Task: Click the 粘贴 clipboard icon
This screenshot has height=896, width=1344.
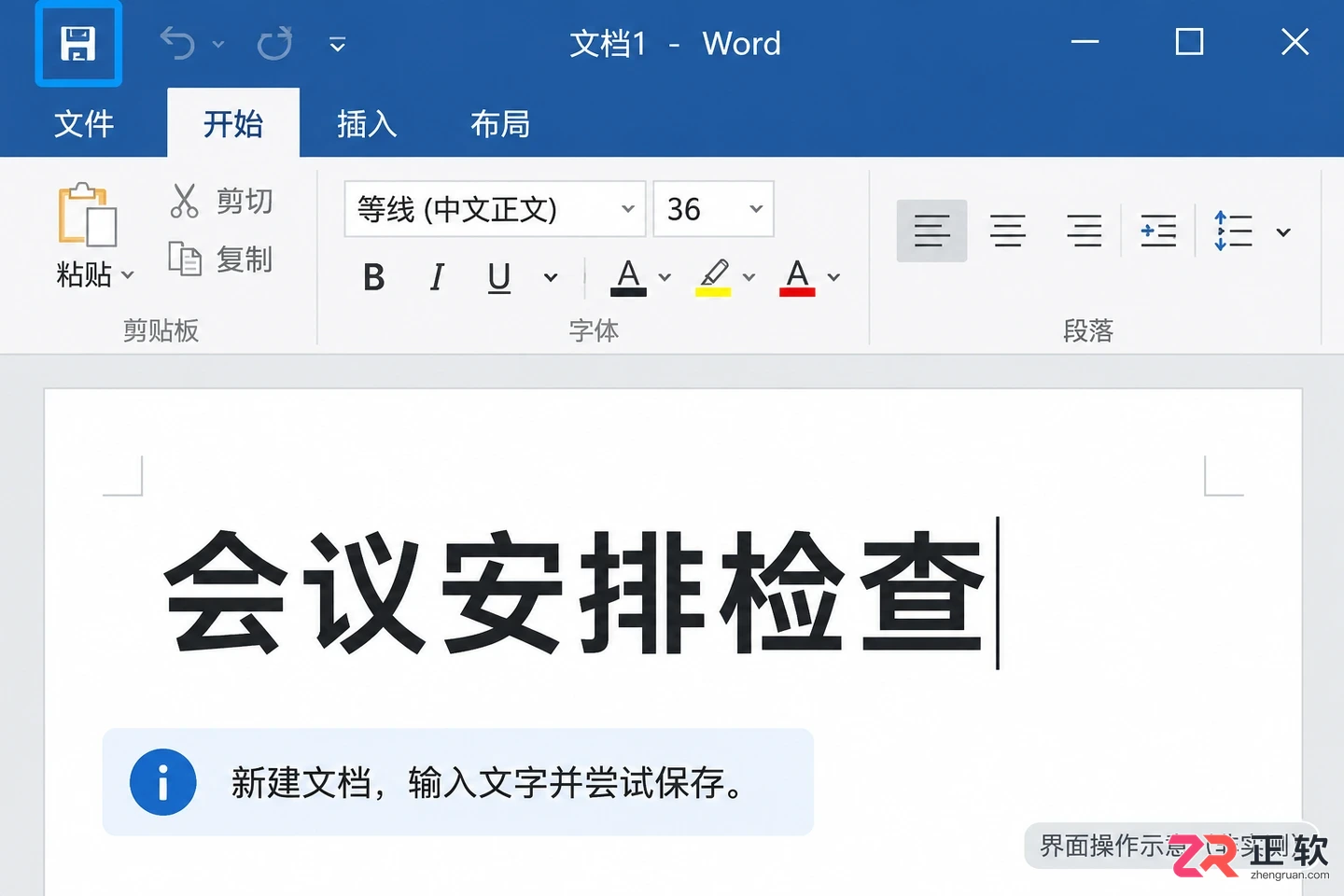Action: (x=87, y=216)
